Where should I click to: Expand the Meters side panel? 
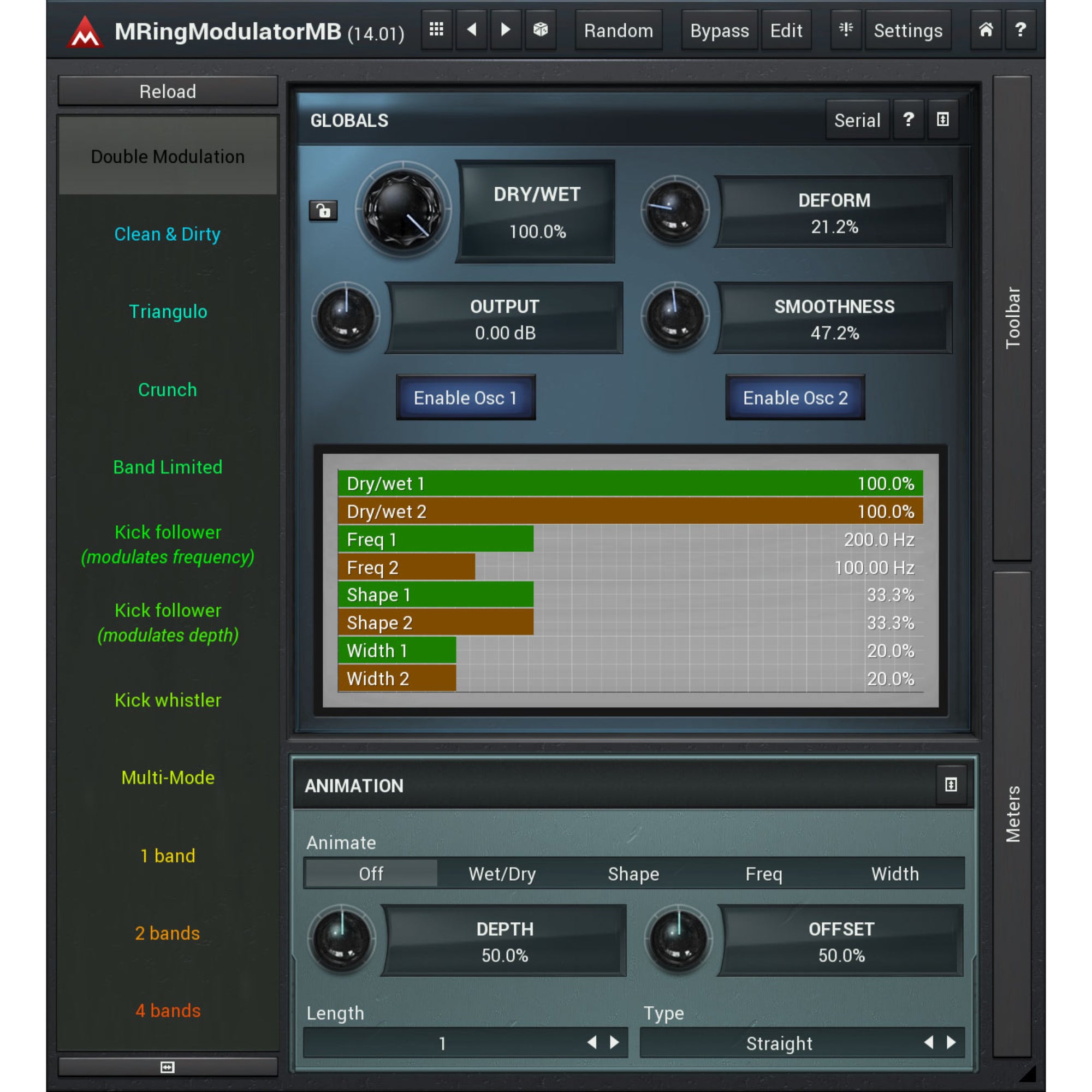(1012, 814)
